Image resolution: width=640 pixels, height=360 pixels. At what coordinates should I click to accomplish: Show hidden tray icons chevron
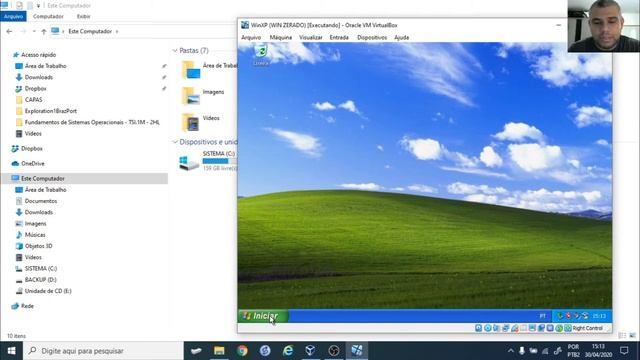coord(511,351)
